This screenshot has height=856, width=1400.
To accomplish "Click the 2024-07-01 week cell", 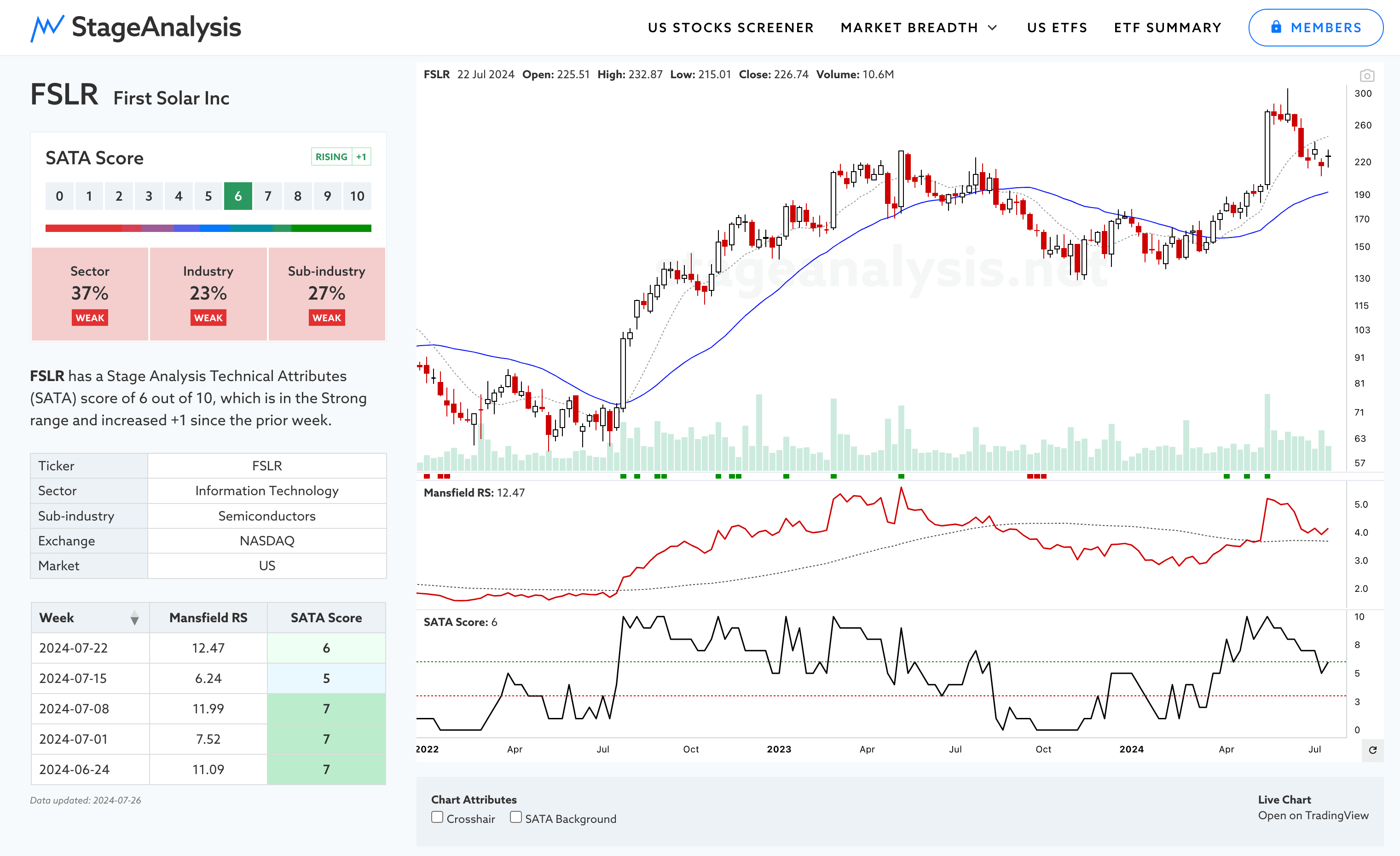I will [90, 739].
